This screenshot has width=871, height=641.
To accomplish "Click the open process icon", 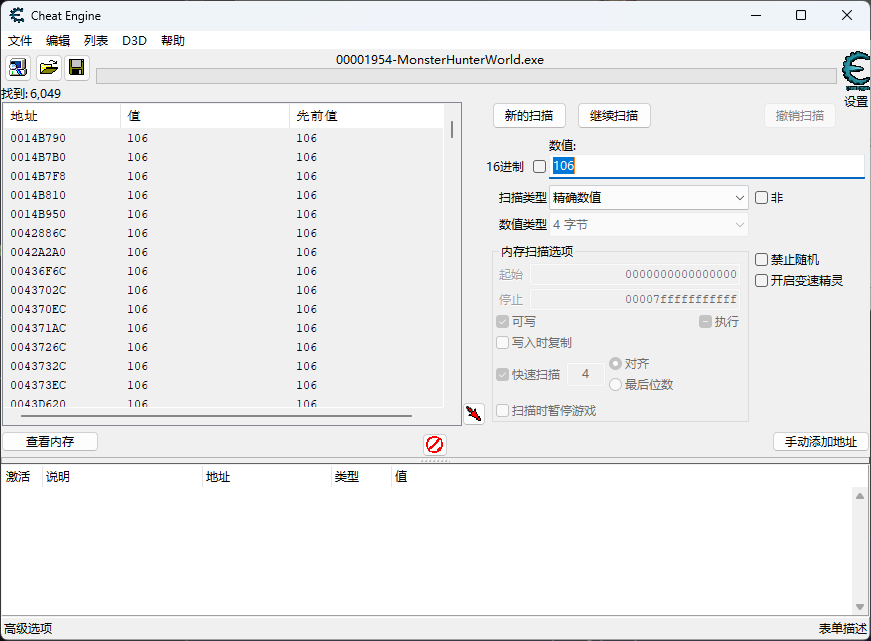I will click(x=18, y=68).
